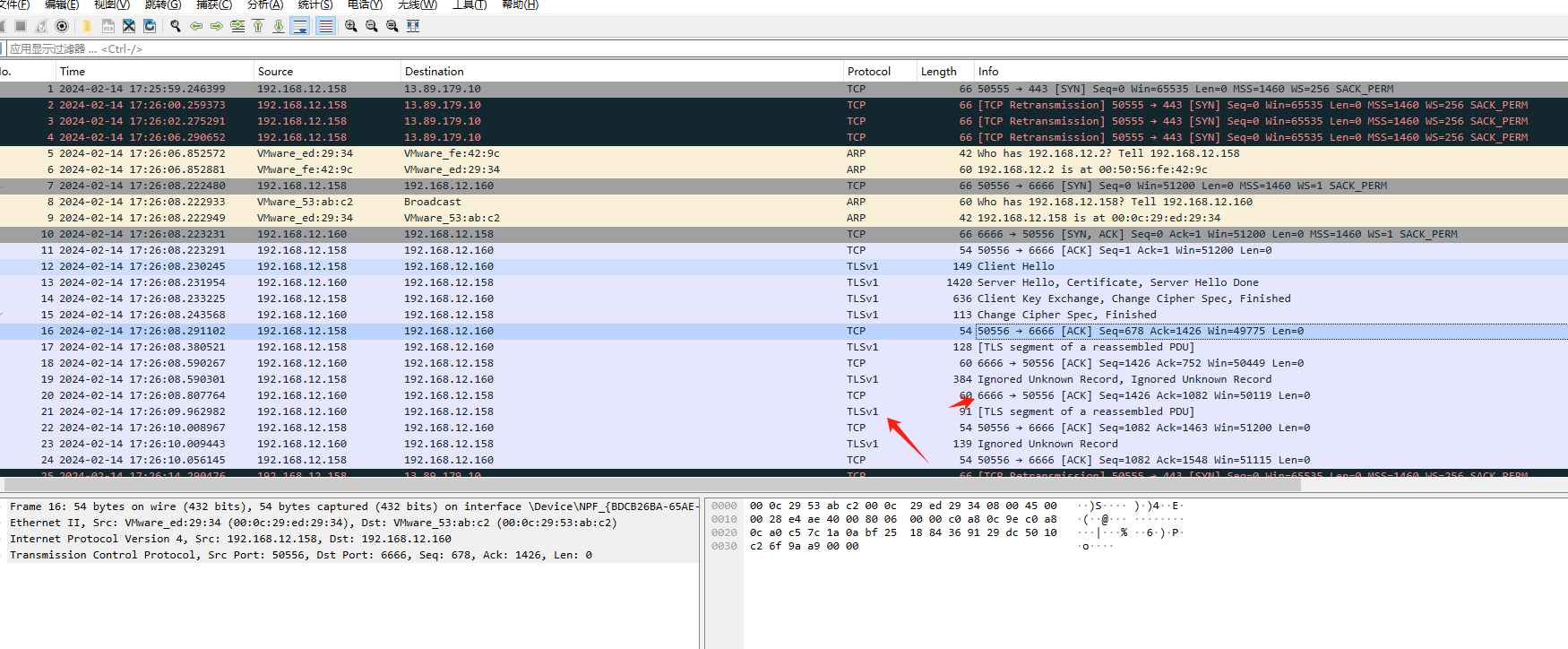Viewport: 1568px width, 649px height.
Task: Open the 分析(A) menu
Action: tap(265, 4)
